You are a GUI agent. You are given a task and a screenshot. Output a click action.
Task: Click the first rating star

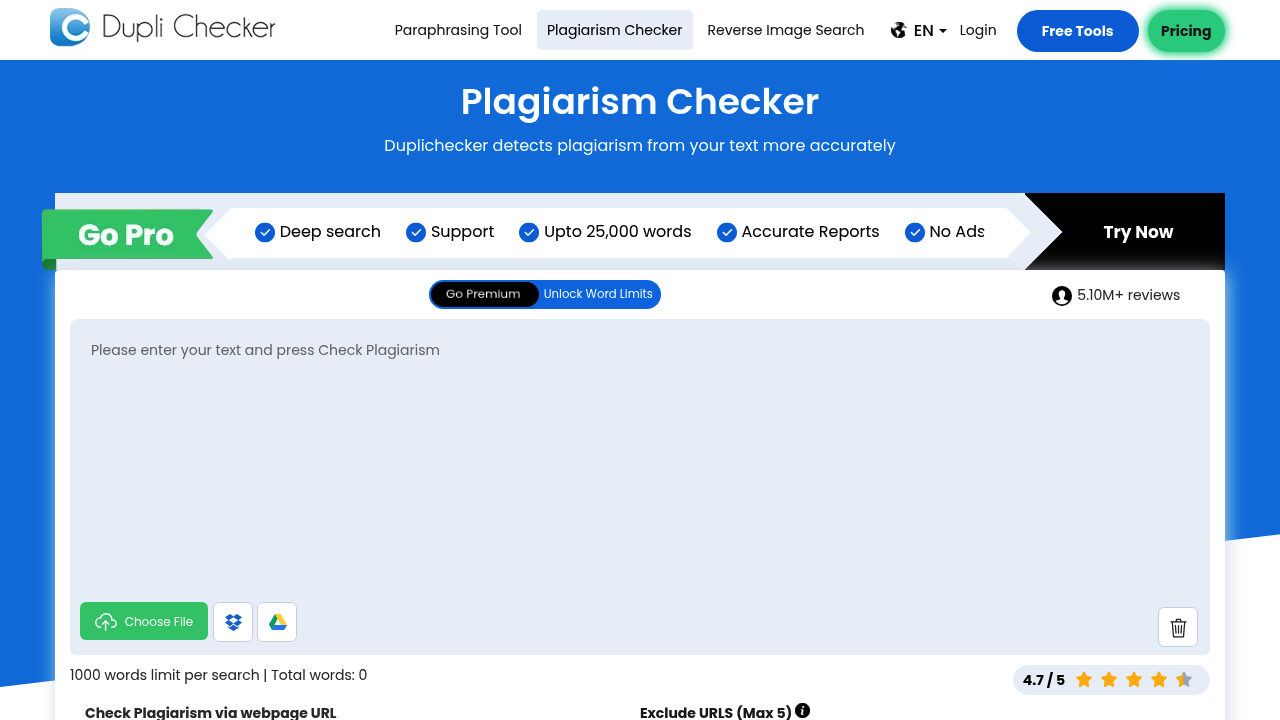[x=1084, y=680]
